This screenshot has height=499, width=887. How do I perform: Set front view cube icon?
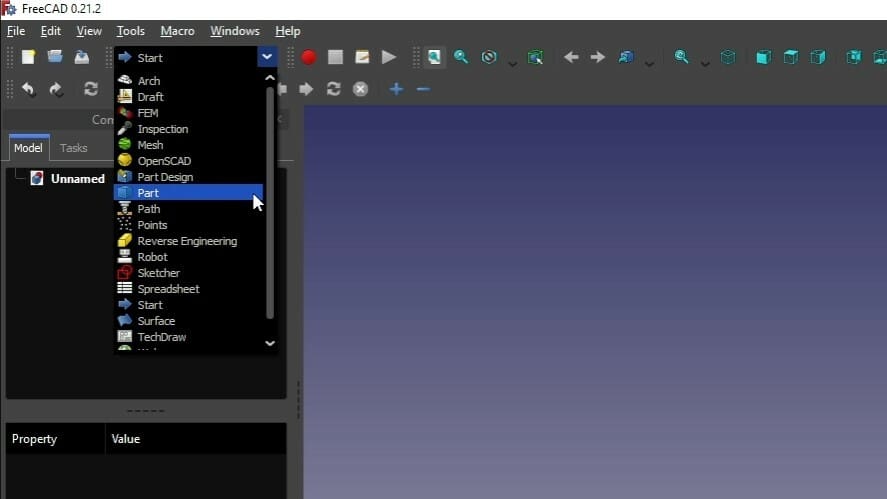point(763,57)
